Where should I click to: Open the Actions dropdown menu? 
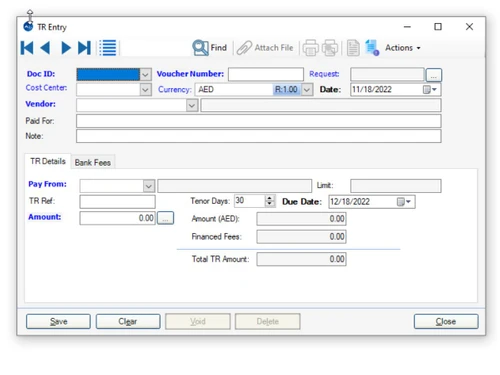click(403, 48)
